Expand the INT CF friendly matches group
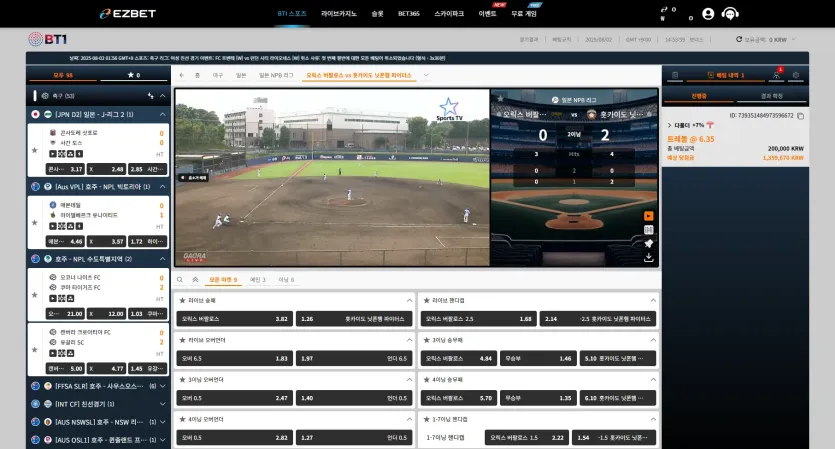835x449 pixels. pyautogui.click(x=162, y=404)
